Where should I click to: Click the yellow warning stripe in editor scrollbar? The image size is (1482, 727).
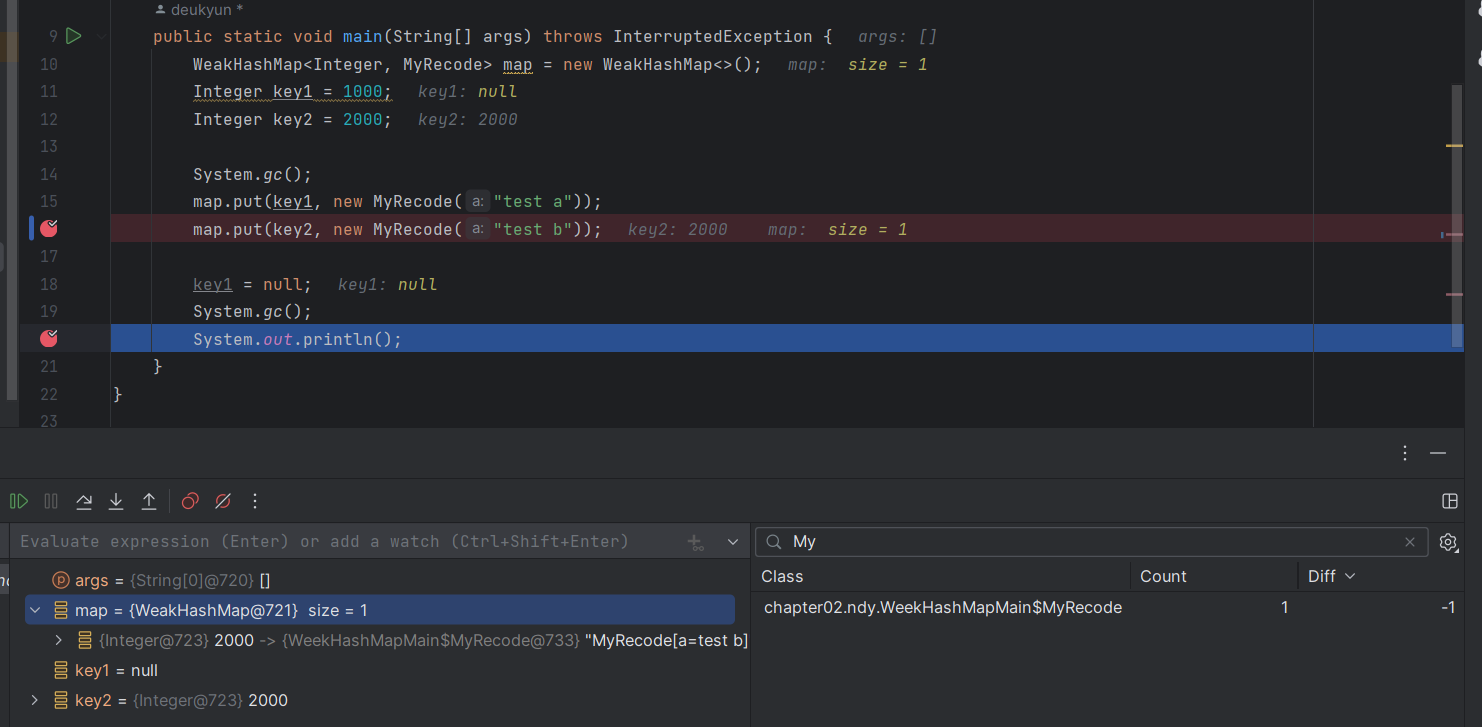(1454, 146)
